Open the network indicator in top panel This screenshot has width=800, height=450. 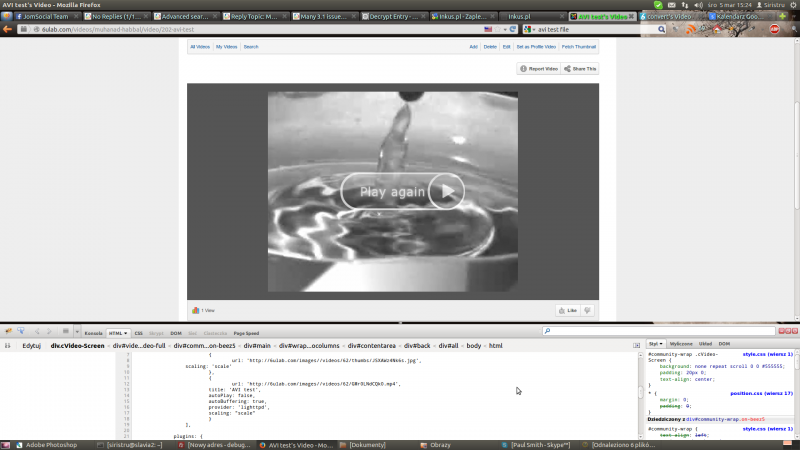click(685, 5)
